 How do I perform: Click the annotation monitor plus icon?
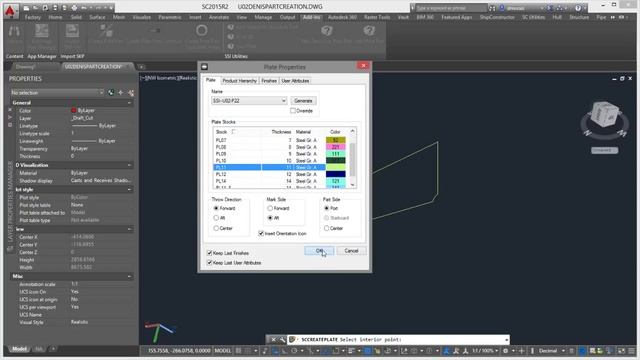click(x=521, y=351)
